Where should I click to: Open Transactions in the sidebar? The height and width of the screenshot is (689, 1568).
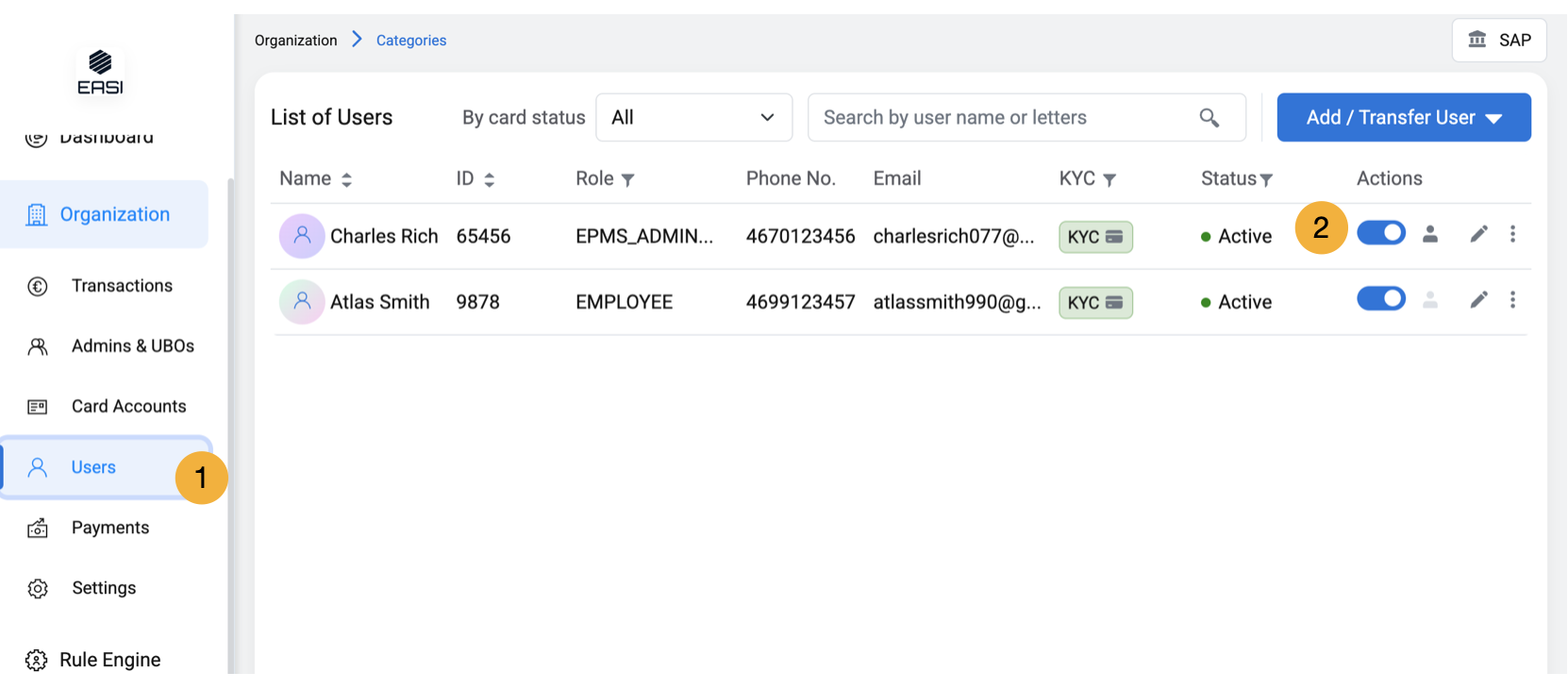click(x=122, y=286)
